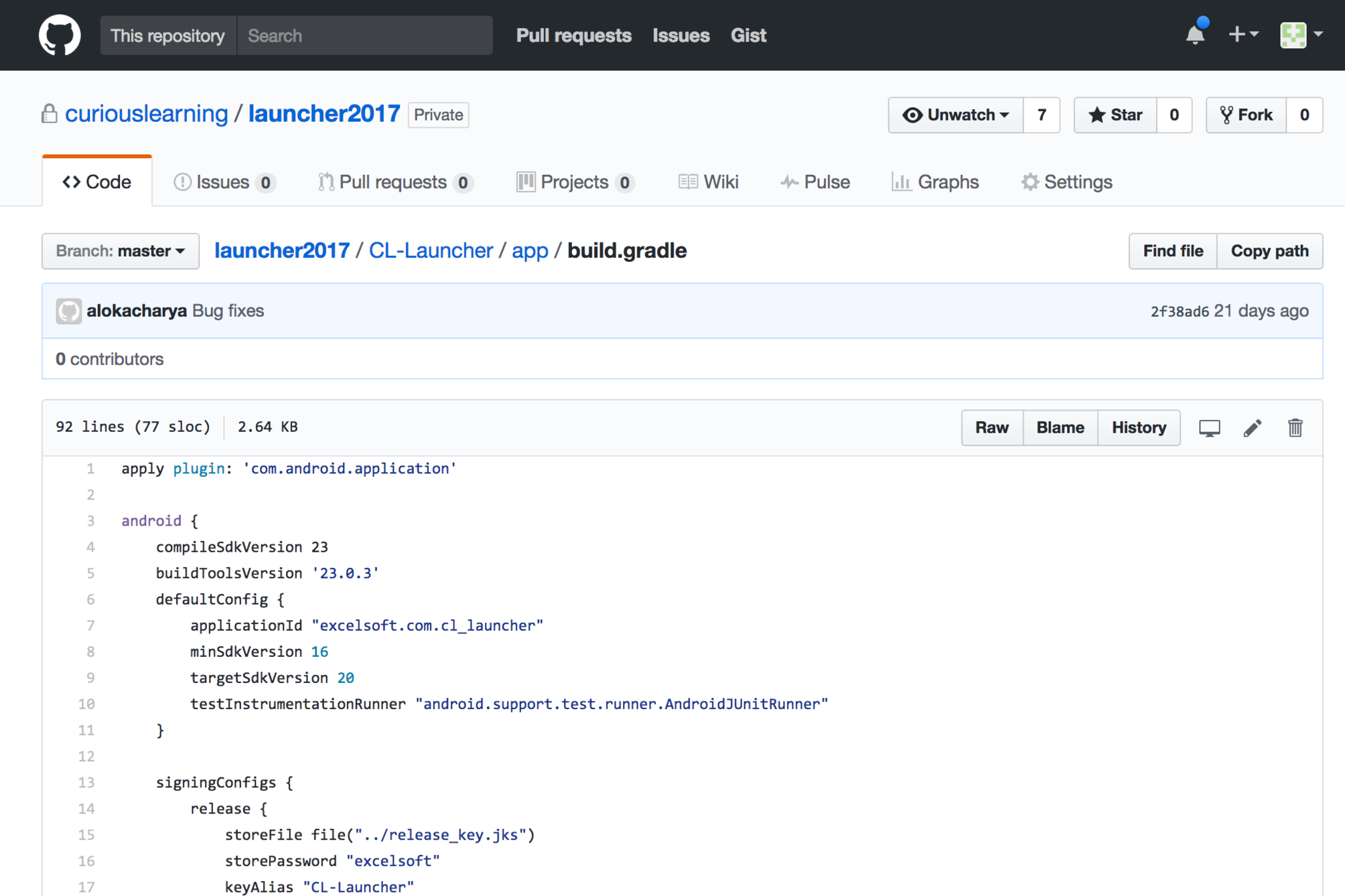Click the "../release_key.jks" string
This screenshot has width=1345, height=896.
[x=440, y=835]
